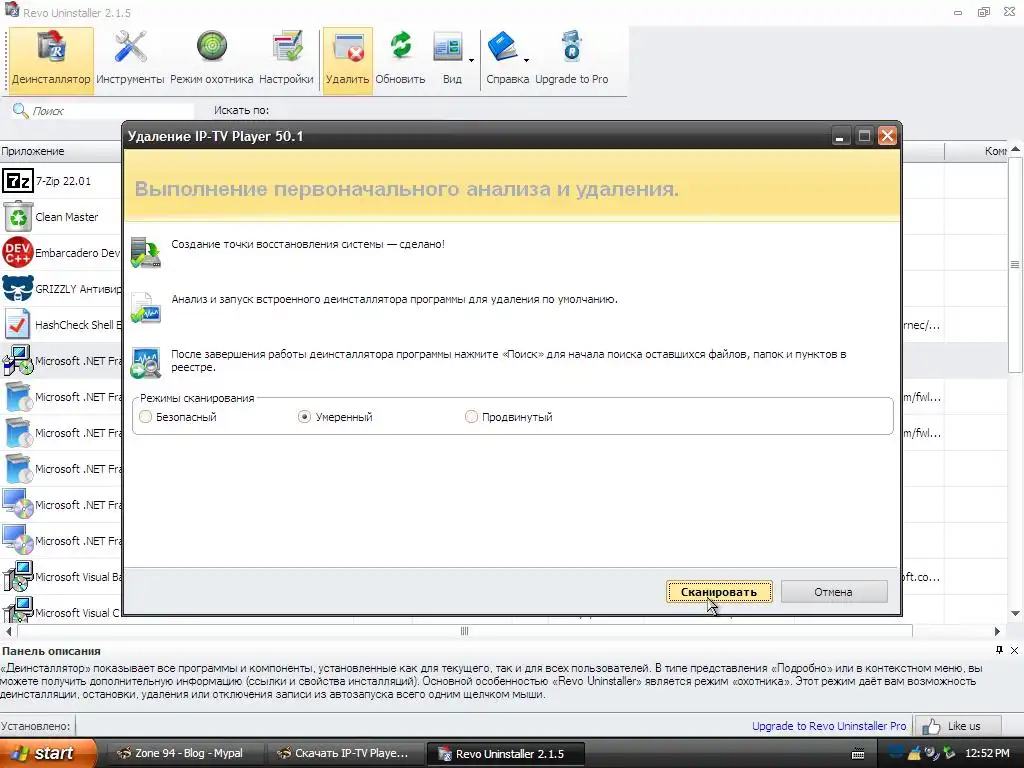This screenshot has width=1024, height=768.
Task: Click the Отмена button in dialog
Action: point(833,592)
